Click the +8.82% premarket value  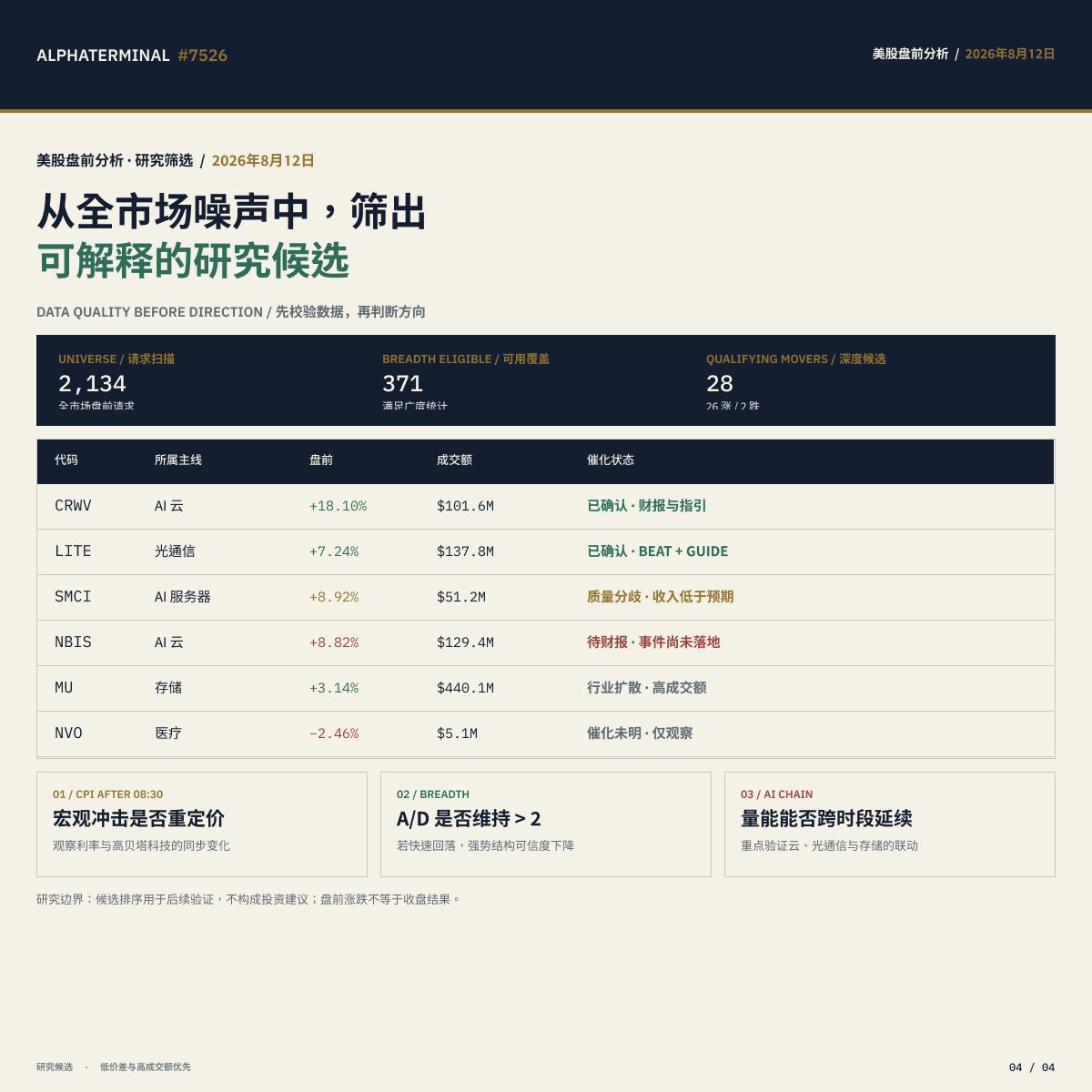coord(334,642)
